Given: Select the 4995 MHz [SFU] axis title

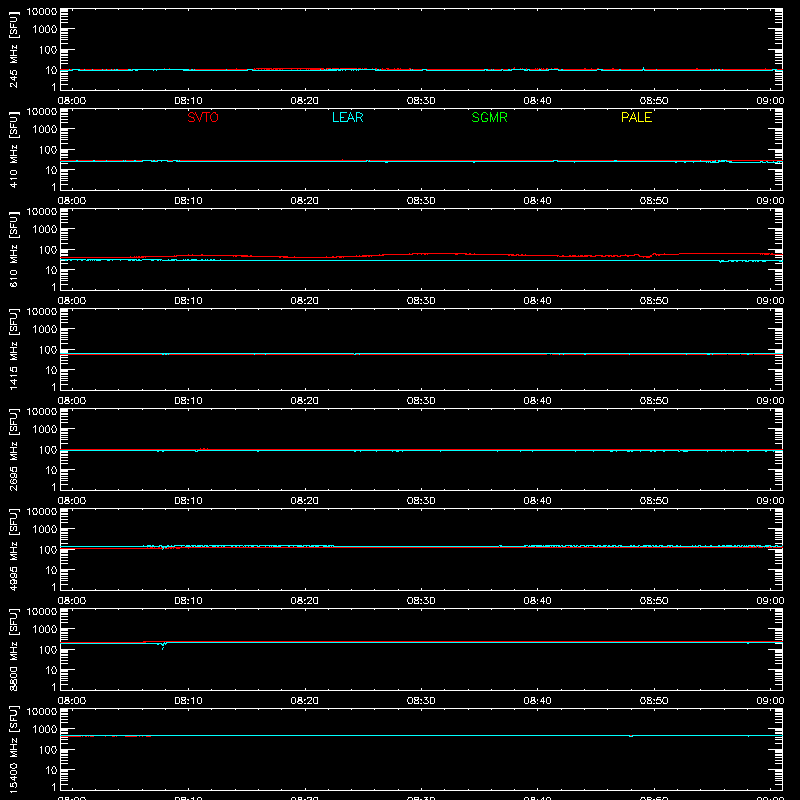Looking at the screenshot, I should (x=14, y=549).
